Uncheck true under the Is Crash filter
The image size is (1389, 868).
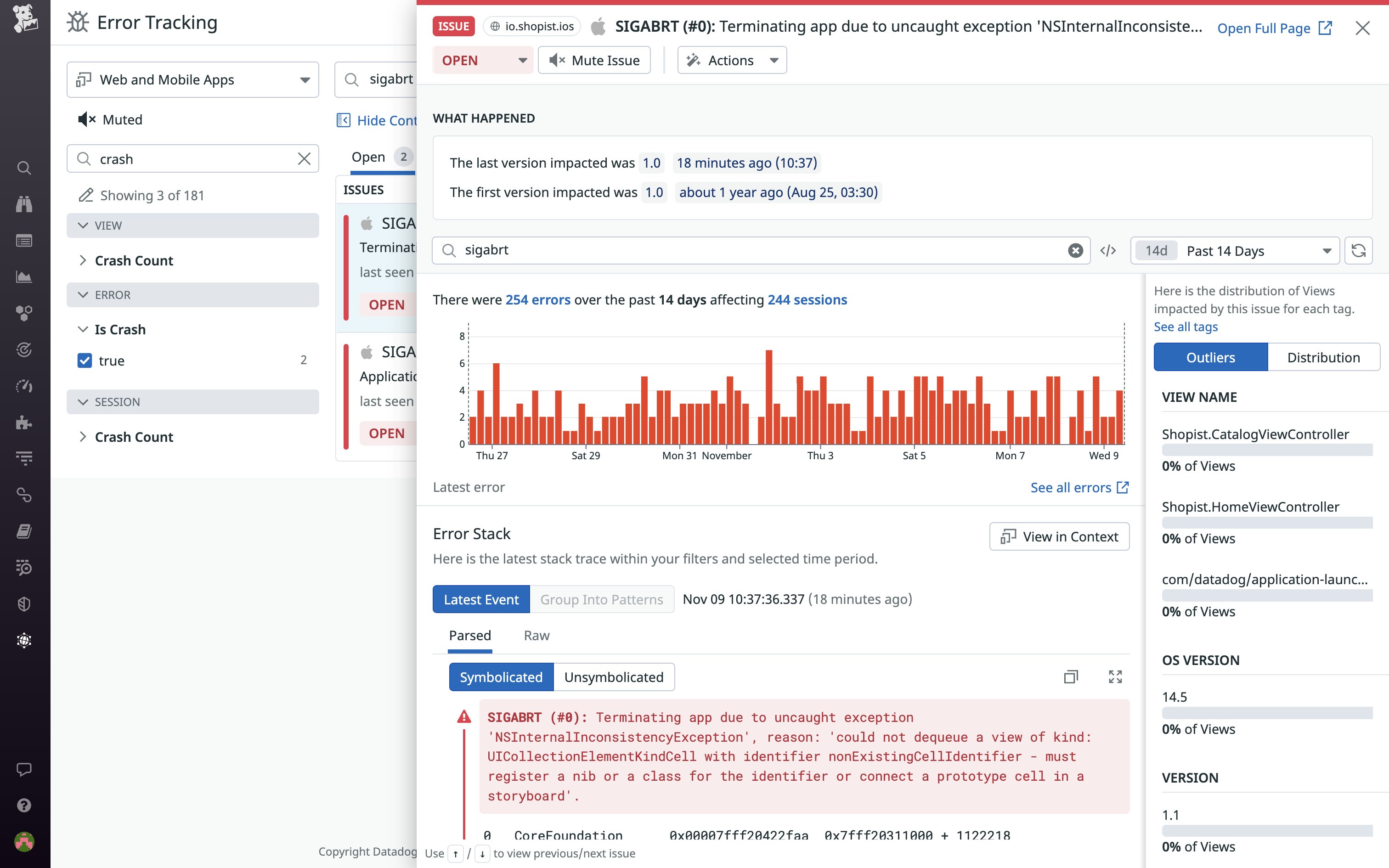[85, 361]
